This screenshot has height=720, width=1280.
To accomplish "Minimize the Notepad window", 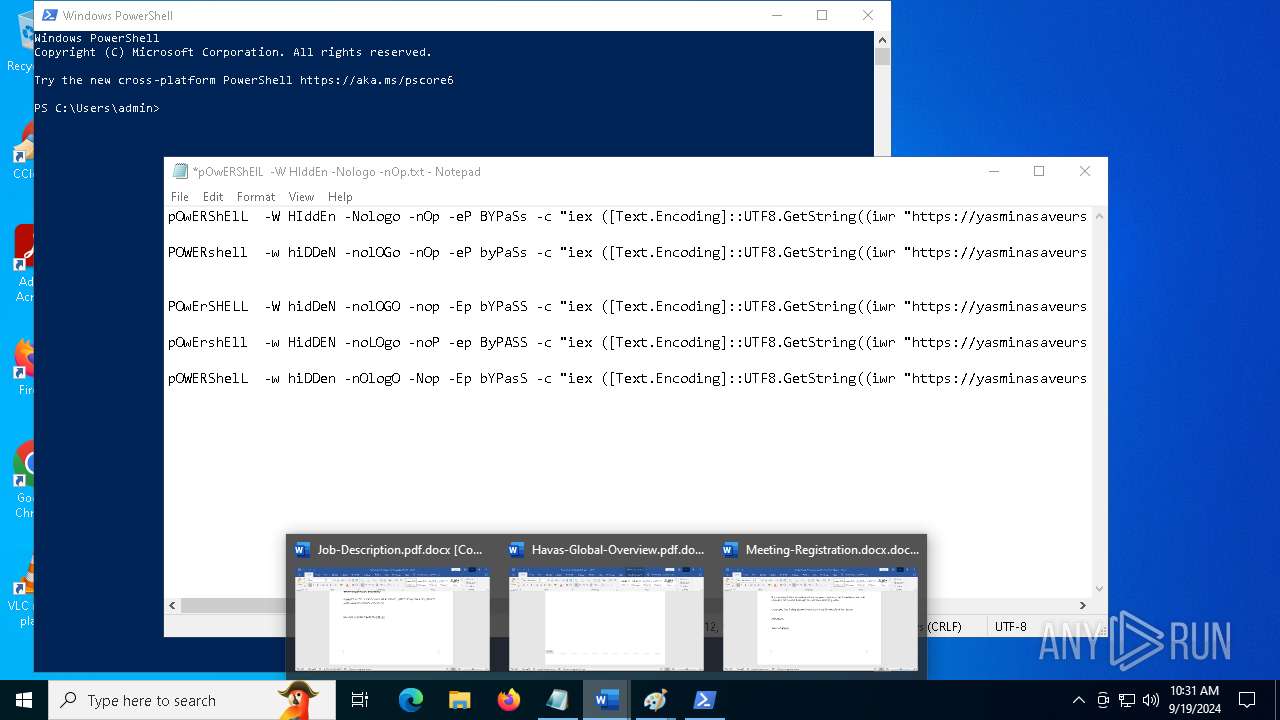I will coord(994,171).
